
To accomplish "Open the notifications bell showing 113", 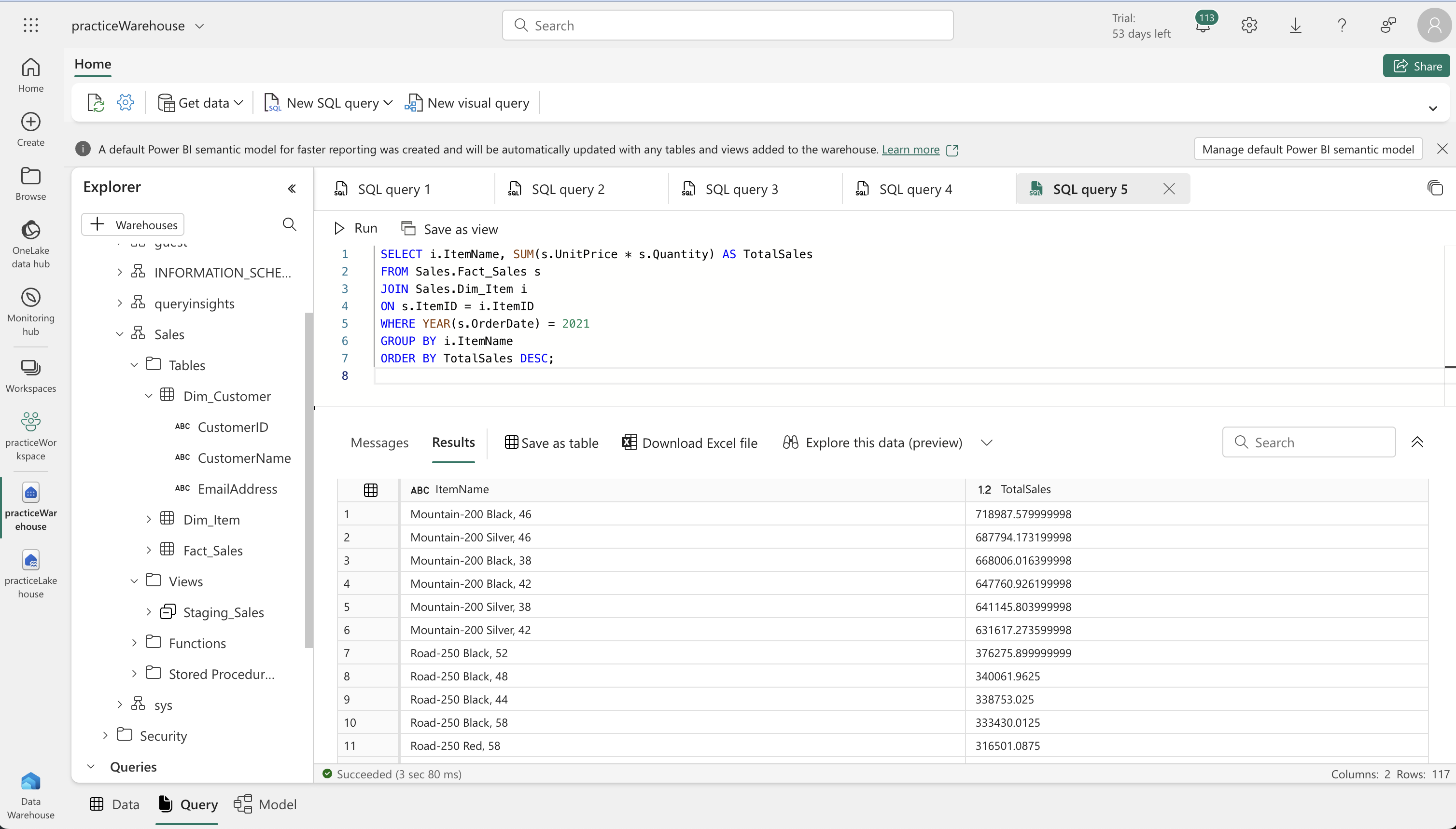I will (1203, 25).
